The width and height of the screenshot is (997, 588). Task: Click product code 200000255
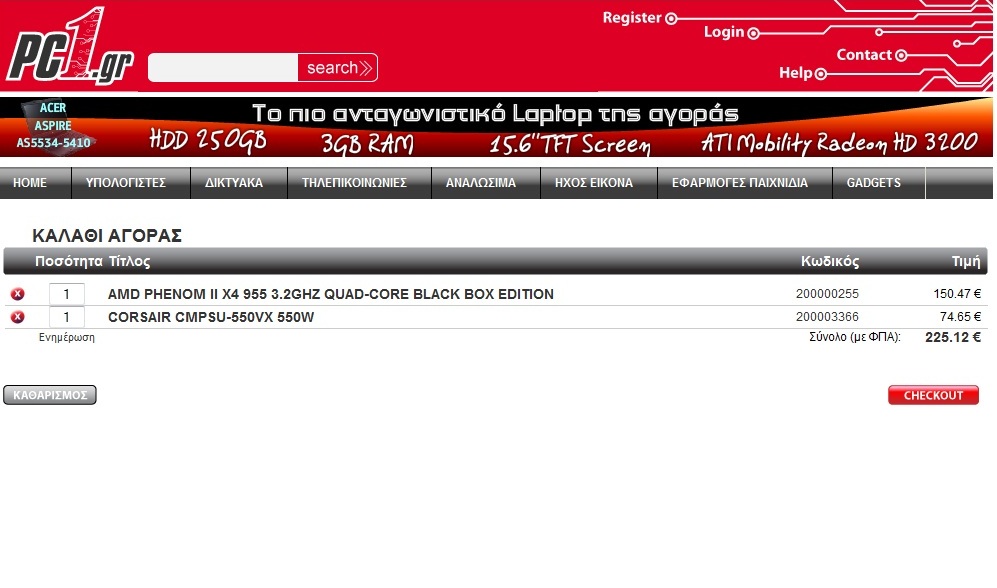pyautogui.click(x=827, y=294)
